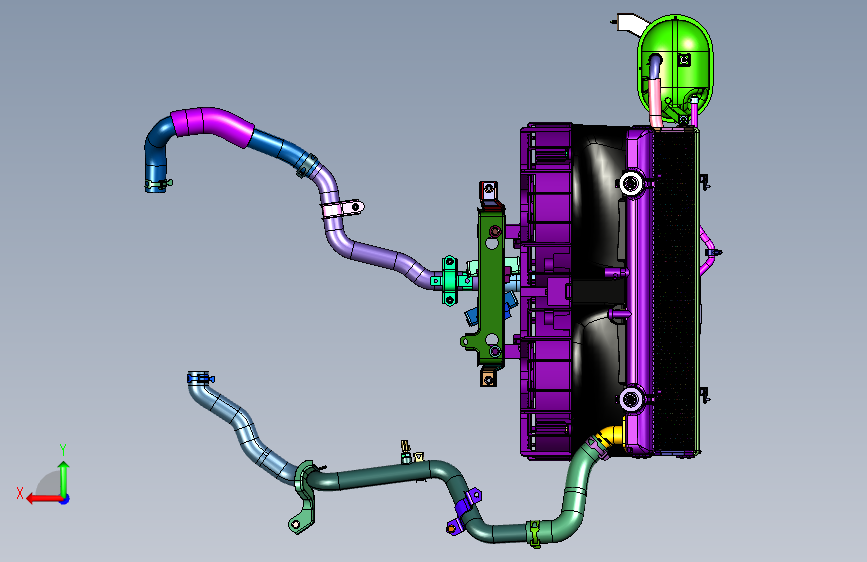The image size is (867, 562).
Task: Pick the white clamp with tab on the upper hose
Action: 343,210
